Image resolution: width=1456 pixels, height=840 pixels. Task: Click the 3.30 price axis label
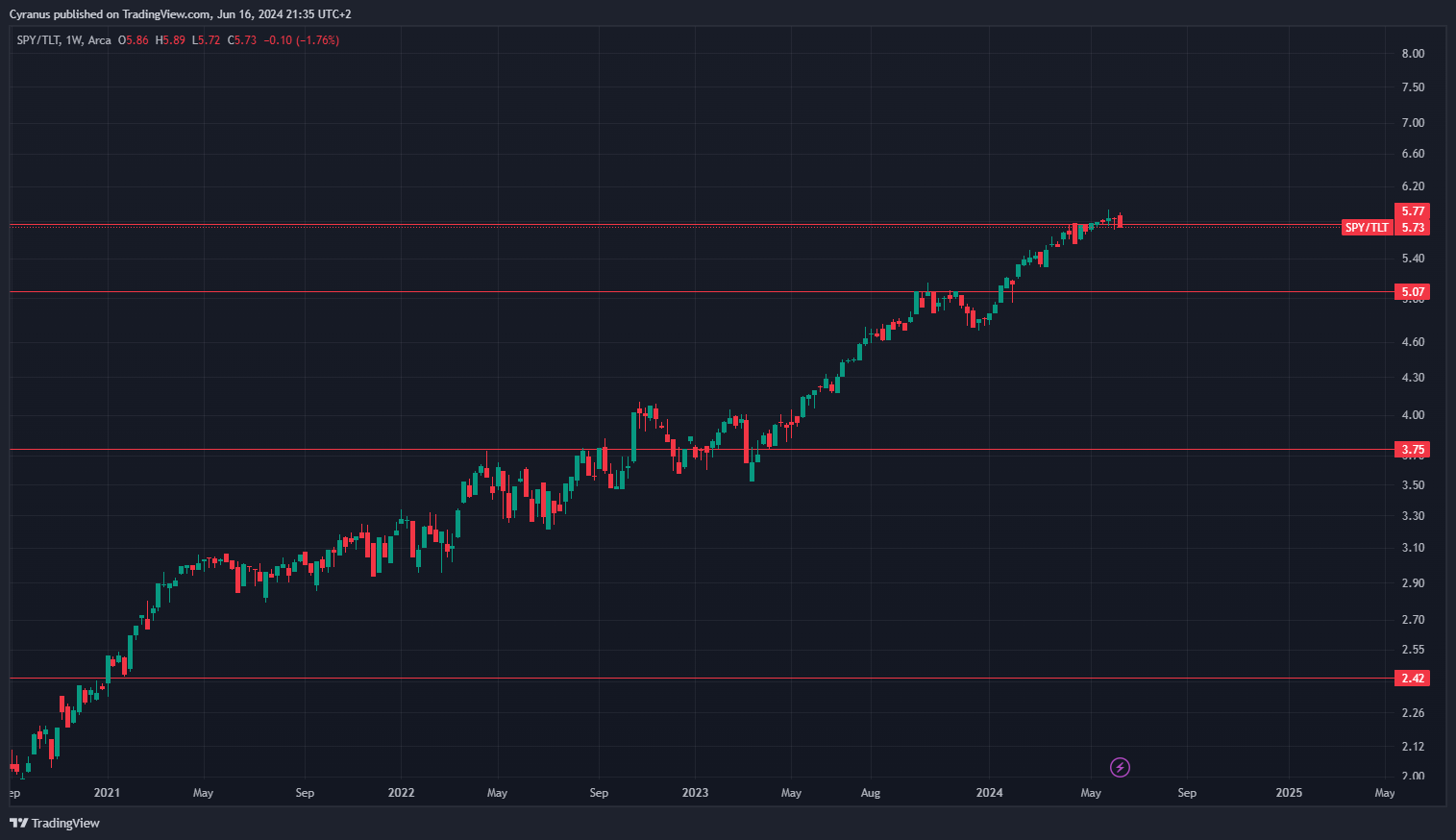click(1413, 516)
